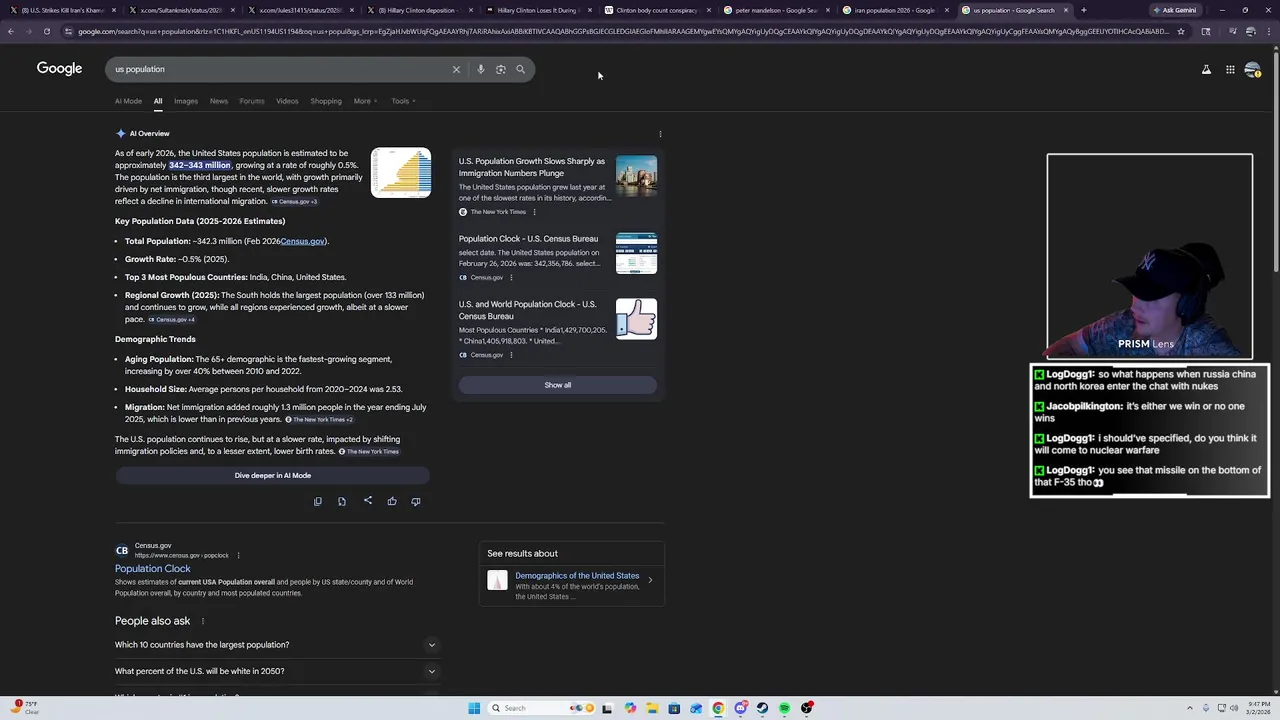Reload the page

[x=46, y=31]
